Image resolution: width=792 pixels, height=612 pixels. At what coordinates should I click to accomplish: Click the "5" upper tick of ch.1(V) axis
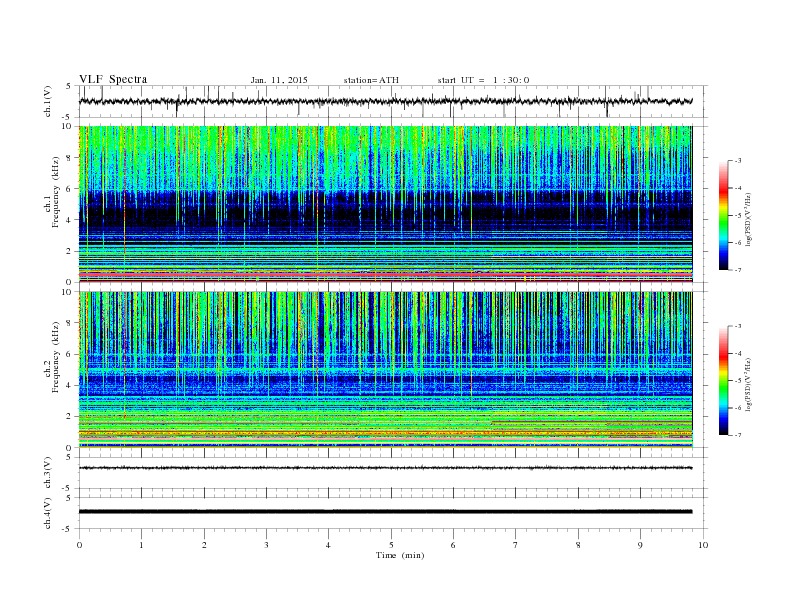[x=69, y=86]
